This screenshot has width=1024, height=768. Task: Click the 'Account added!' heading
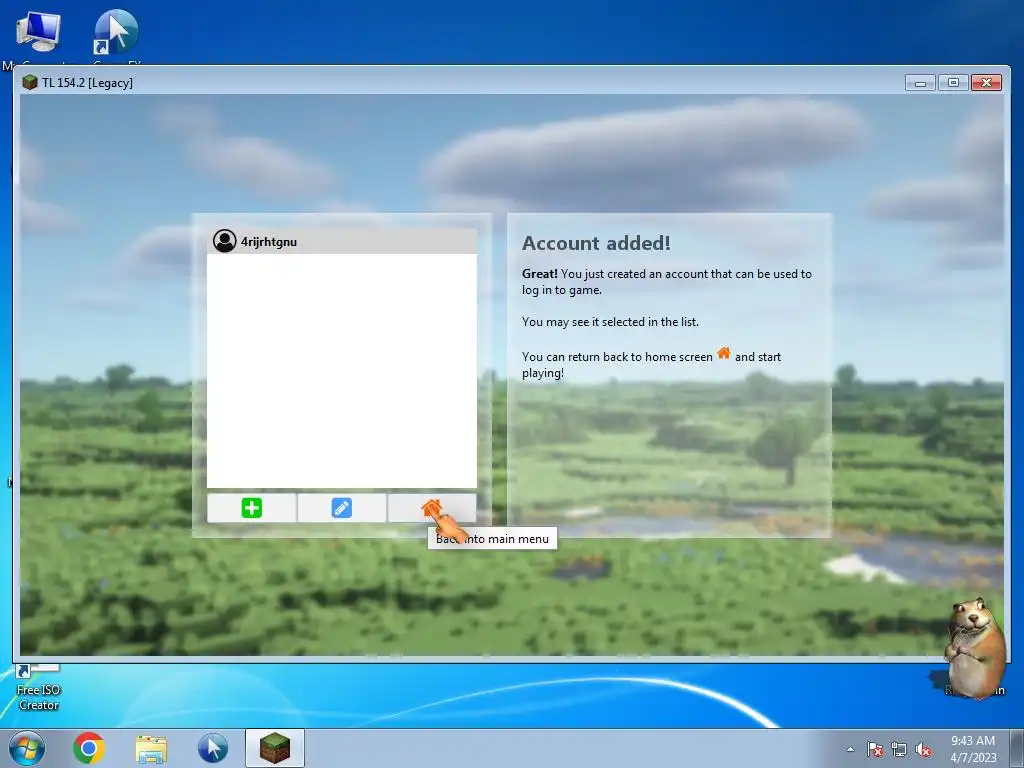tap(596, 243)
